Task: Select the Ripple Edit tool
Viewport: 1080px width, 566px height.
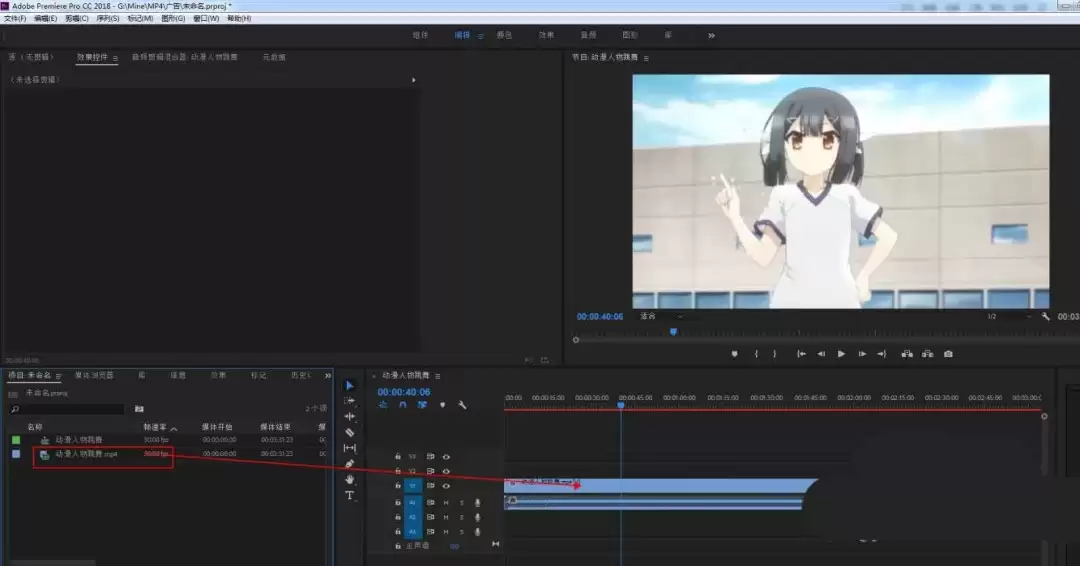Action: click(x=349, y=417)
